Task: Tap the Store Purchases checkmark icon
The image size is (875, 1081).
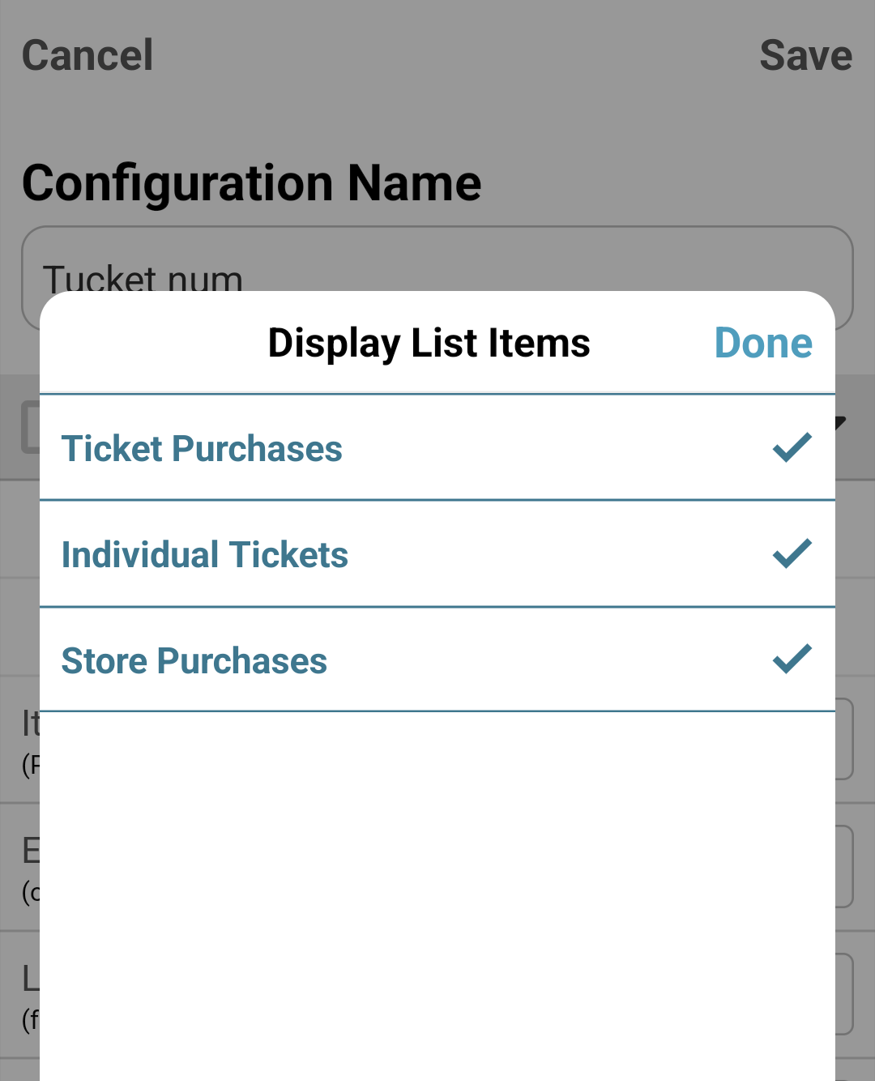Action: [x=792, y=659]
